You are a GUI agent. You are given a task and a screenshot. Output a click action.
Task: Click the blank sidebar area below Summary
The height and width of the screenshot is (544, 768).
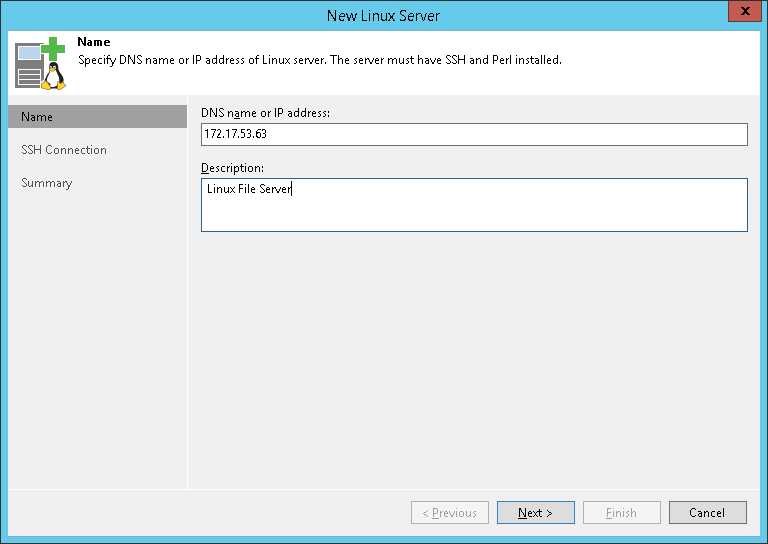point(97,340)
